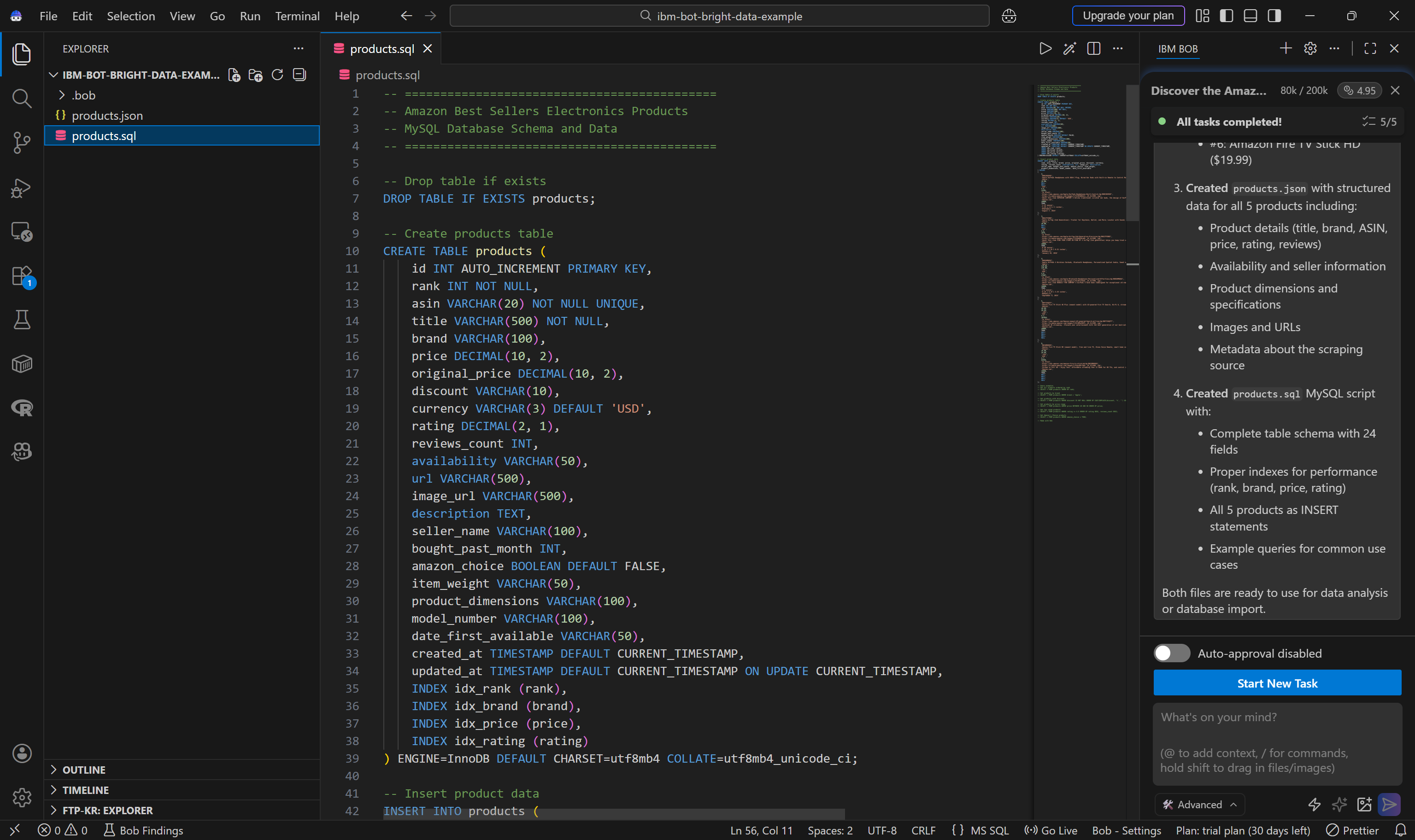The width and height of the screenshot is (1415, 840).
Task: Maximize the IBM Bob panel
Action: coord(1370,49)
